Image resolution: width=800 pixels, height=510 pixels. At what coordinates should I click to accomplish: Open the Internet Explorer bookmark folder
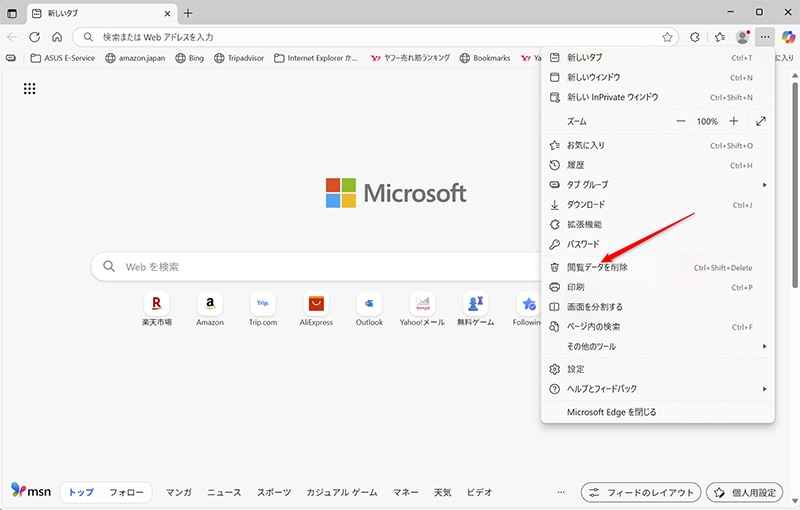(x=315, y=58)
